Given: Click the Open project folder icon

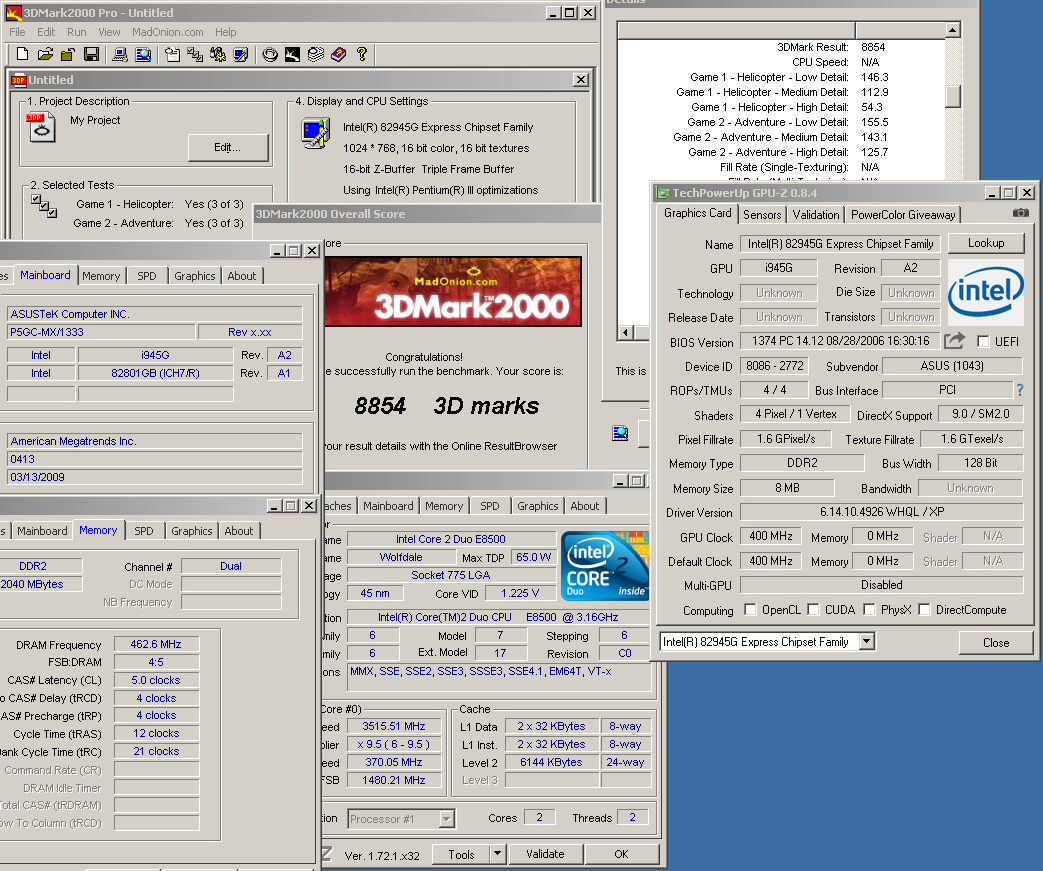Looking at the screenshot, I should point(45,54).
